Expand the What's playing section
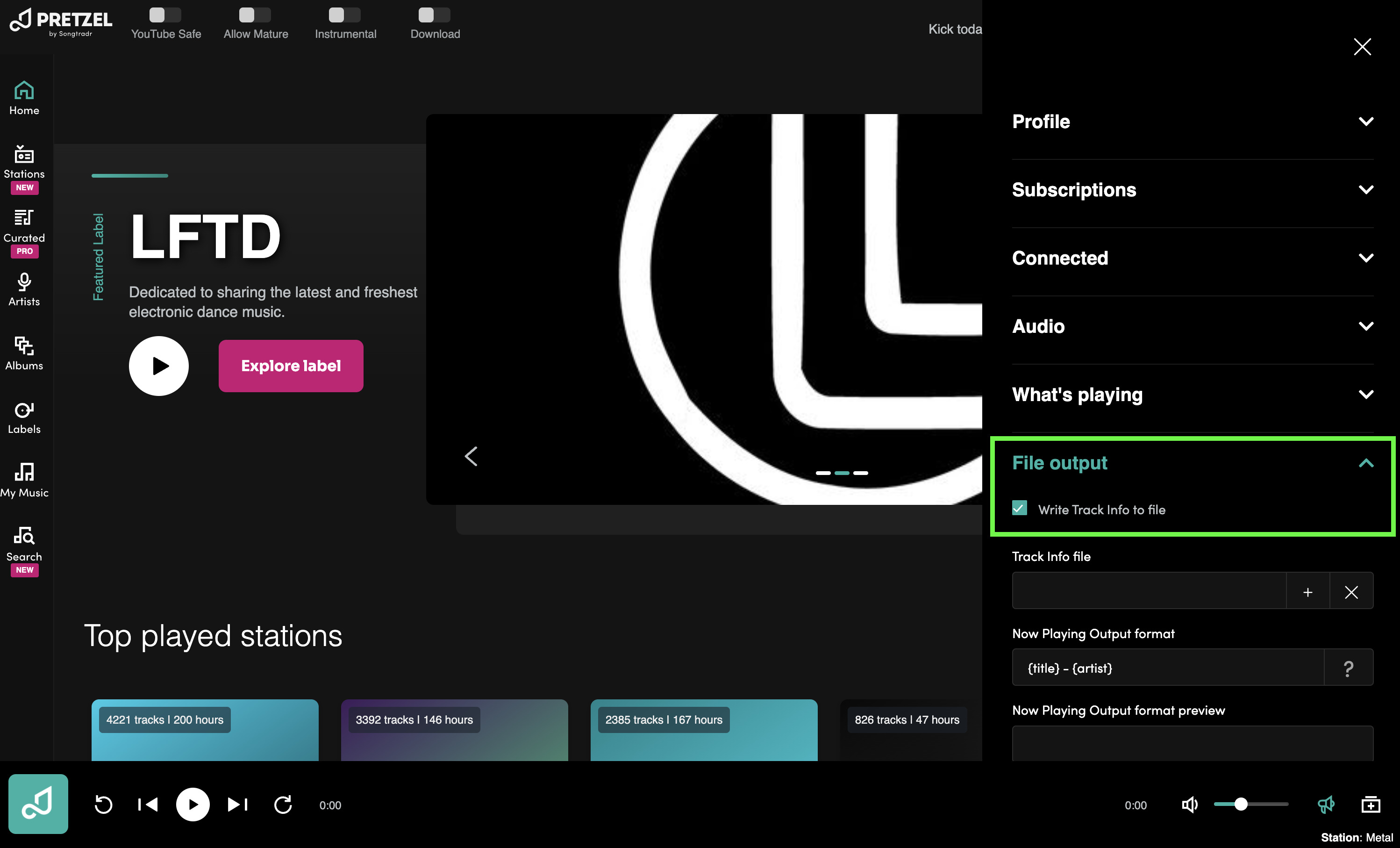This screenshot has height=848, width=1400. coord(1192,395)
